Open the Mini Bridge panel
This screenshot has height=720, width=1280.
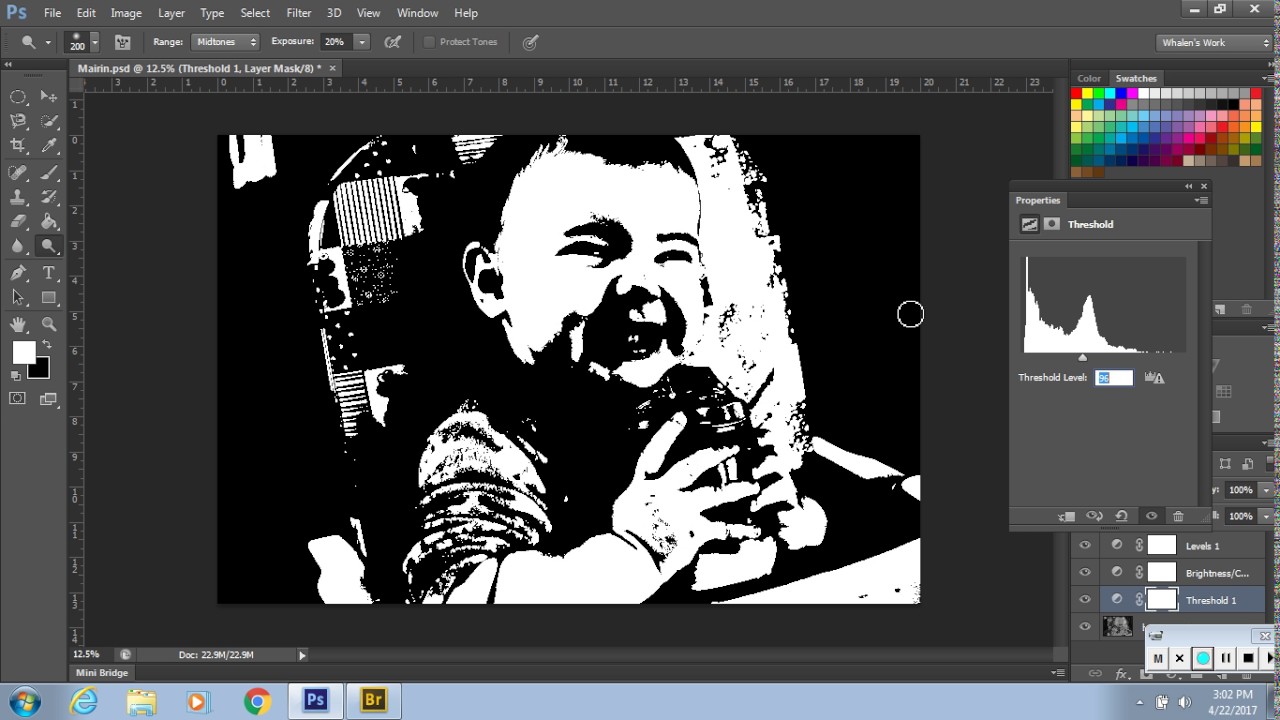(102, 673)
